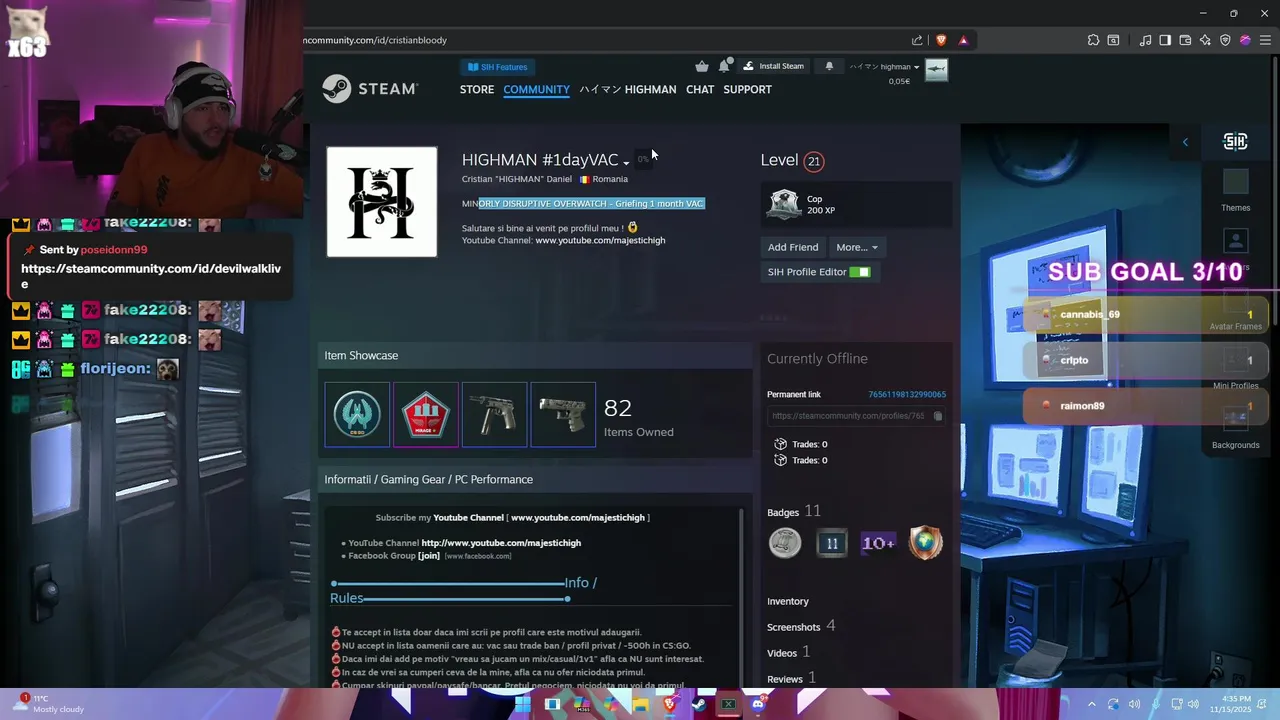This screenshot has height=720, width=1280.
Task: Click the globe shield badge
Action: [925, 543]
